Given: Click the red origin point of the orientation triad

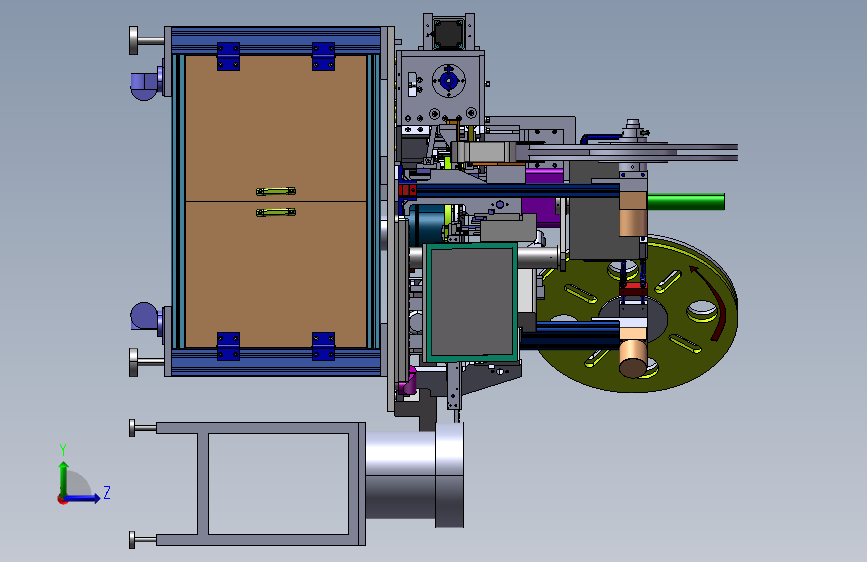Looking at the screenshot, I should 62,499.
